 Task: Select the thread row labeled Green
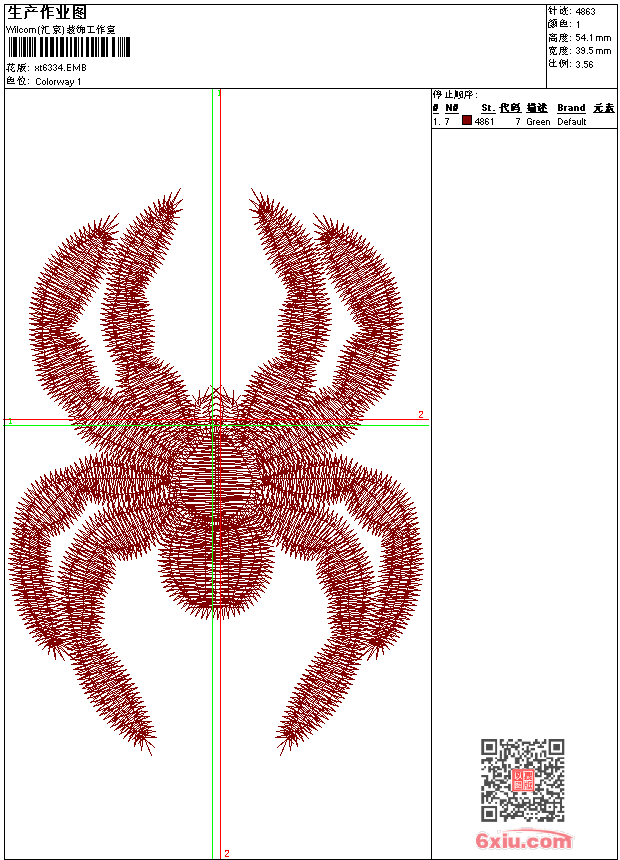tap(538, 122)
